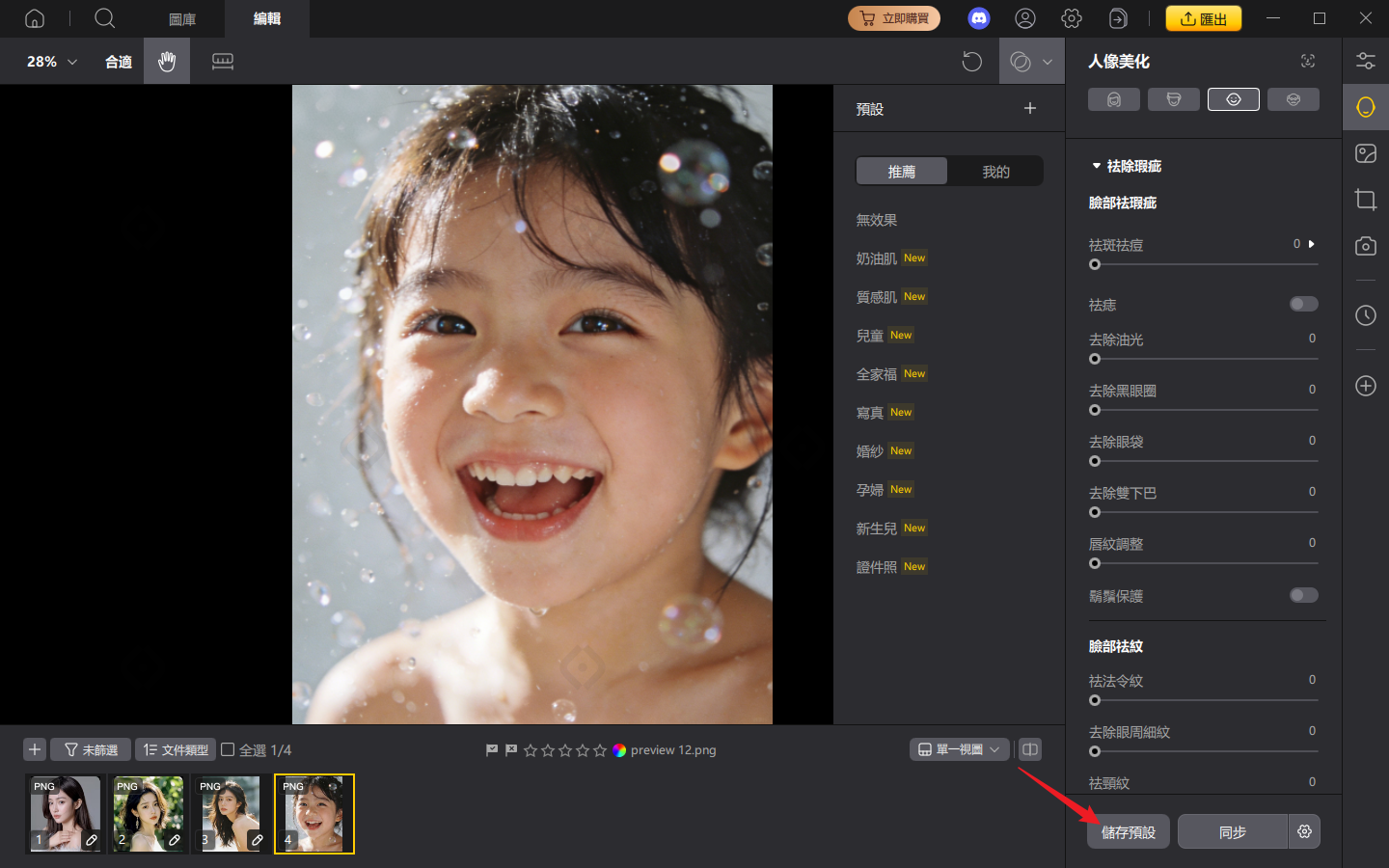
Task: Open the History panel via clock icon
Action: point(1365,315)
